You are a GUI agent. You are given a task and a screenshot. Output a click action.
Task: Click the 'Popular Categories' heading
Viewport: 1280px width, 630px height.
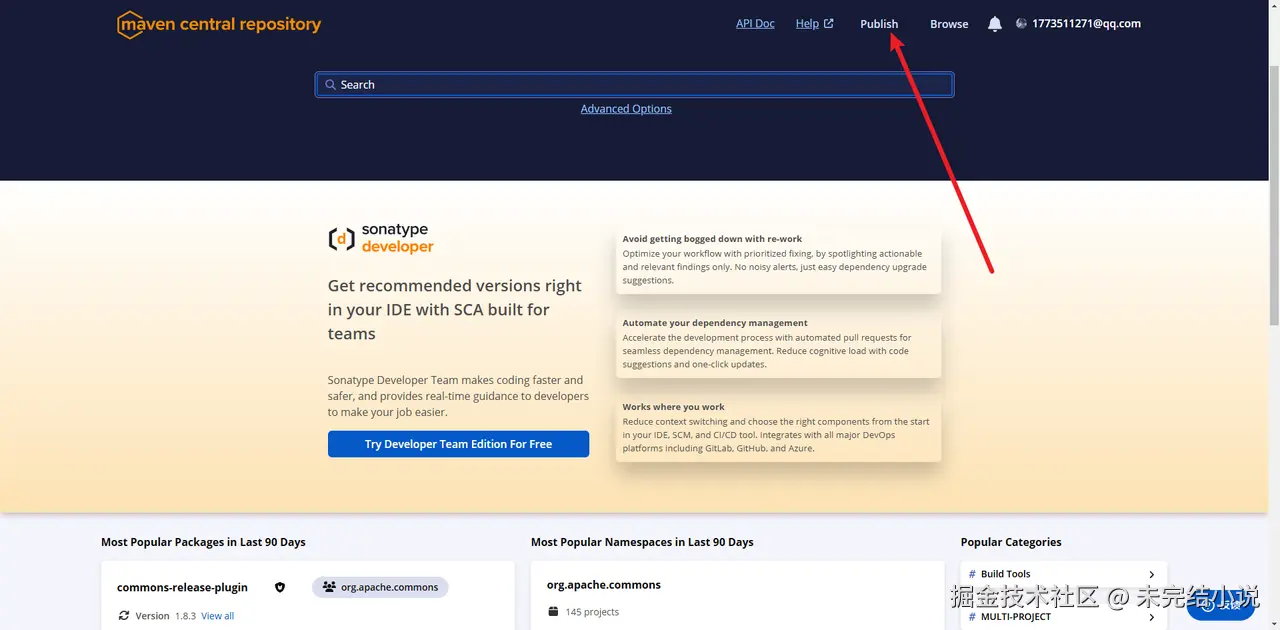[1011, 542]
